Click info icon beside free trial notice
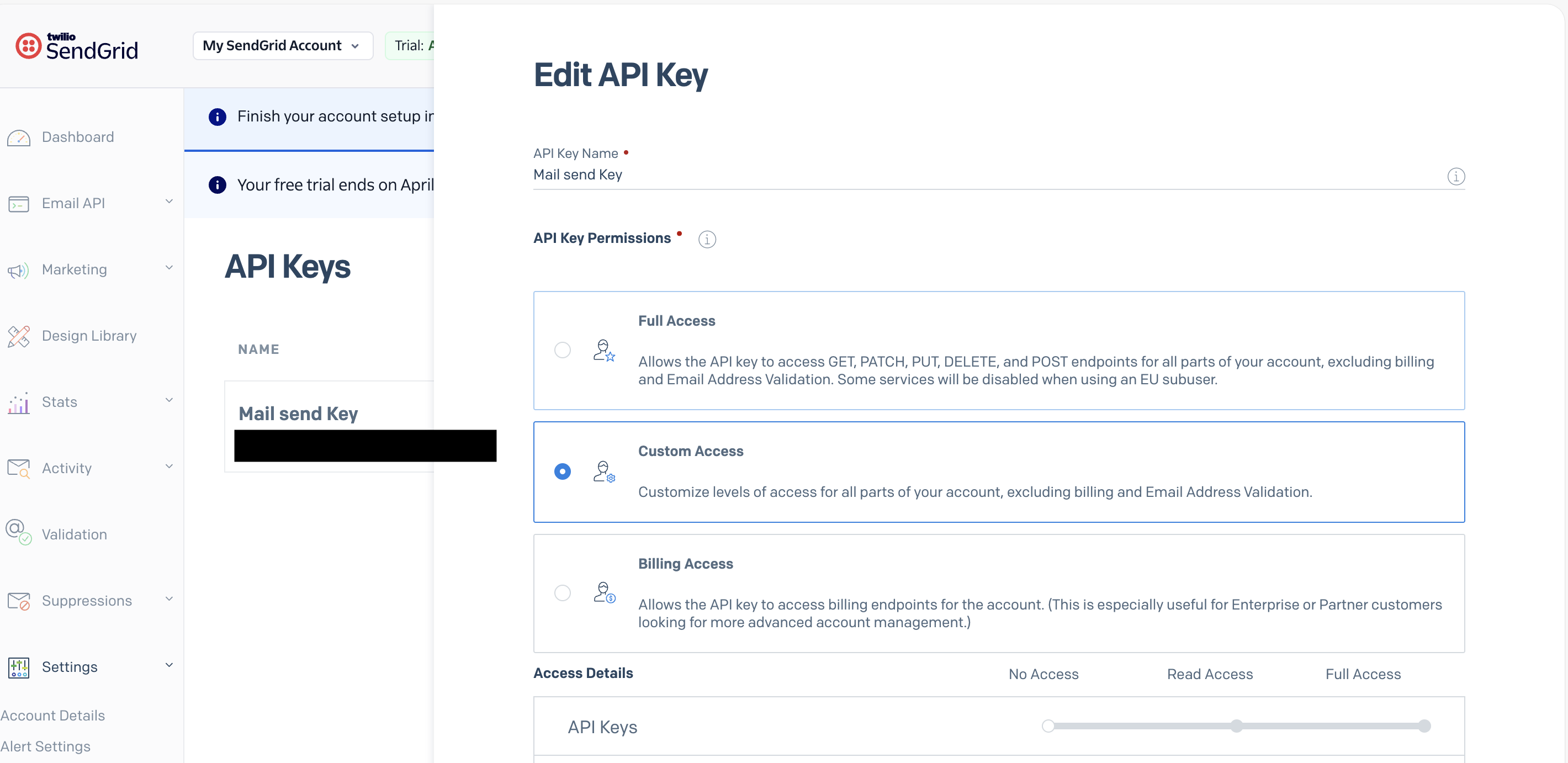 point(218,185)
